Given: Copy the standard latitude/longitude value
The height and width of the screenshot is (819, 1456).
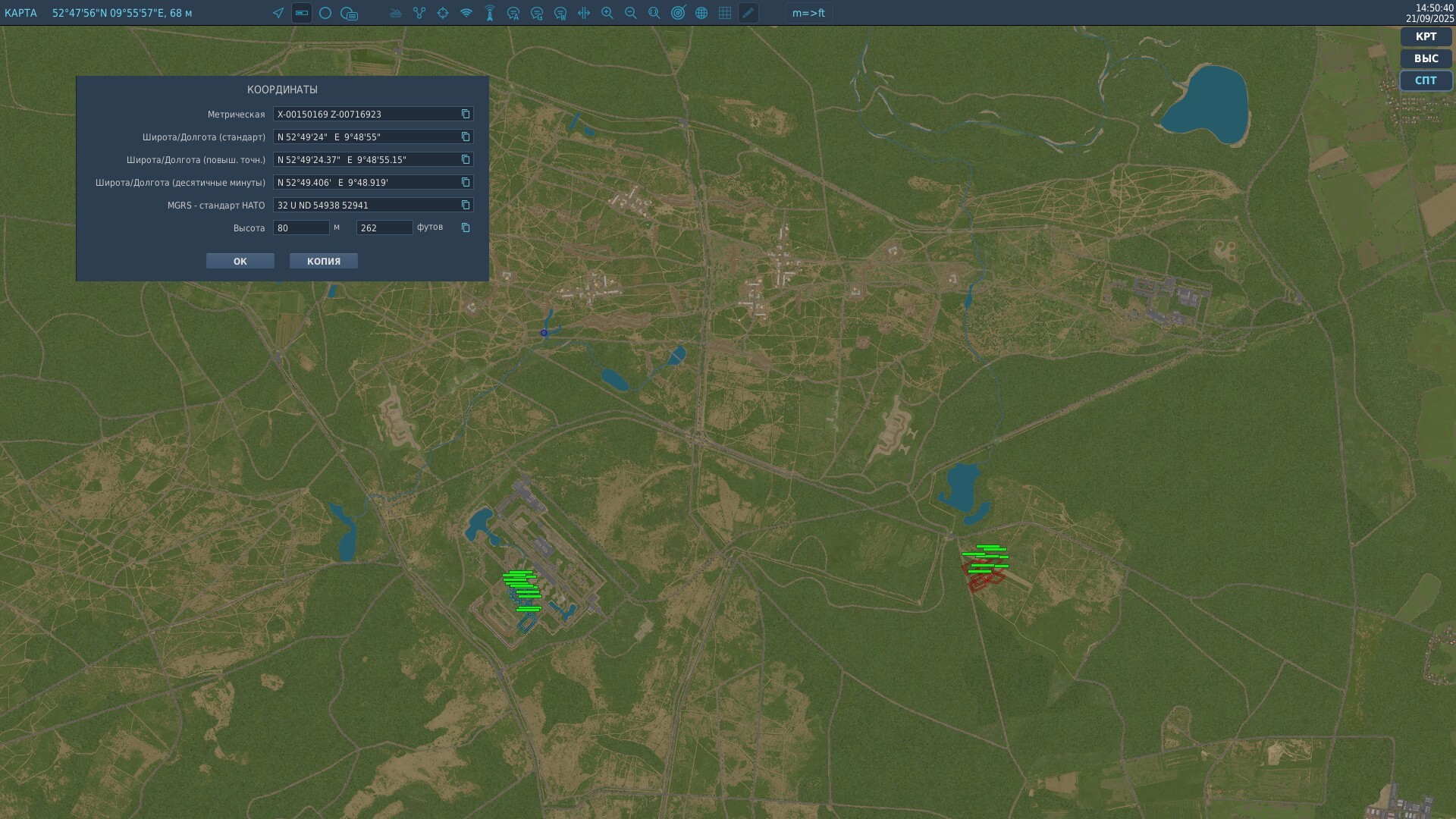Looking at the screenshot, I should click(466, 136).
